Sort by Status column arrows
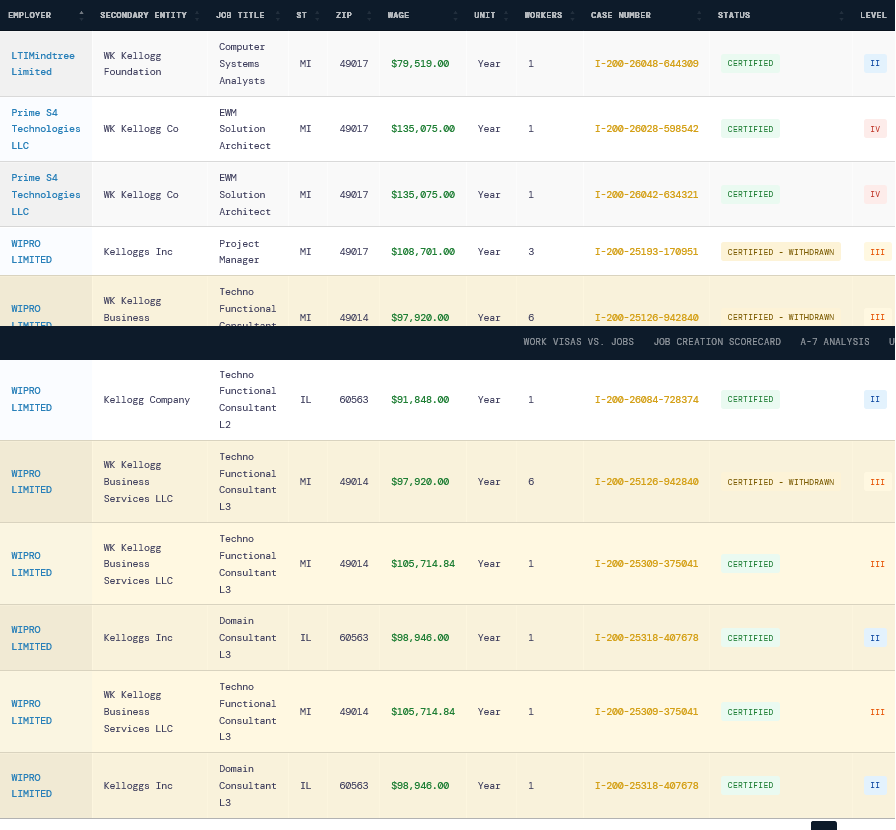 841,15
